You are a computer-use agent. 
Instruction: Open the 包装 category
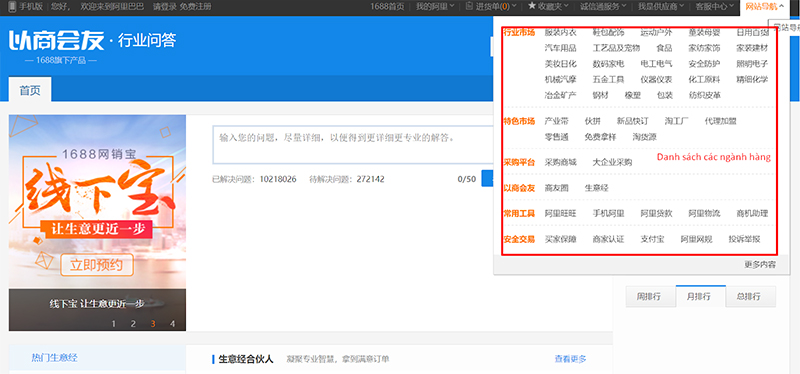tap(664, 95)
